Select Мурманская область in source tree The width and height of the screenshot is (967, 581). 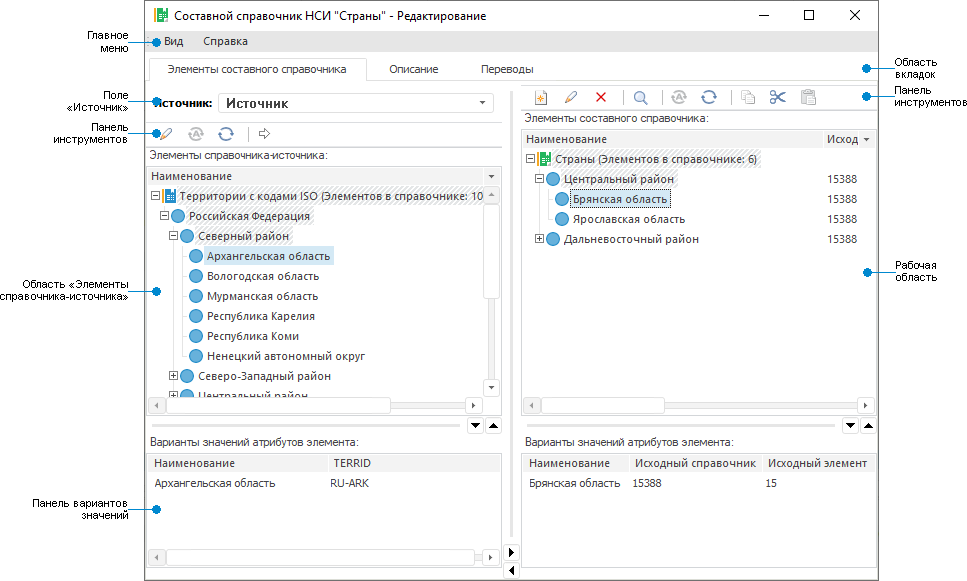point(262,296)
